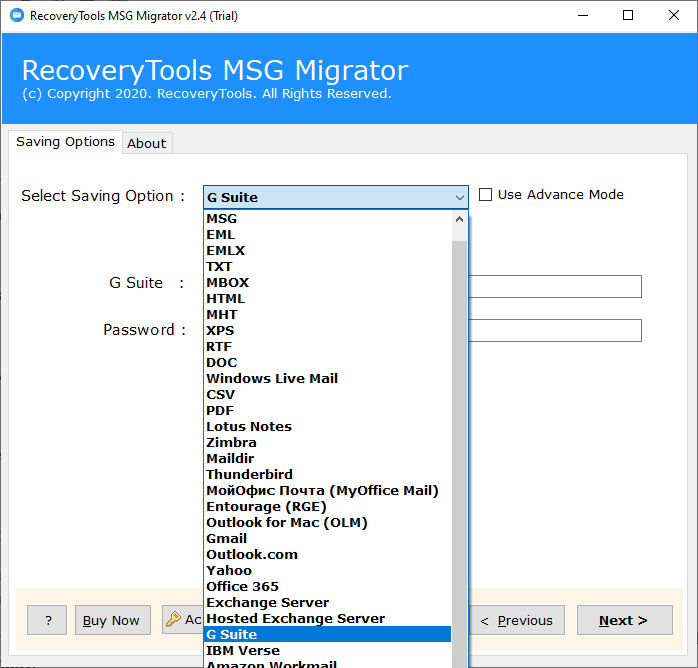Viewport: 698px width, 668px height.
Task: Select Yahoo in the dropdown list
Action: tap(328, 571)
